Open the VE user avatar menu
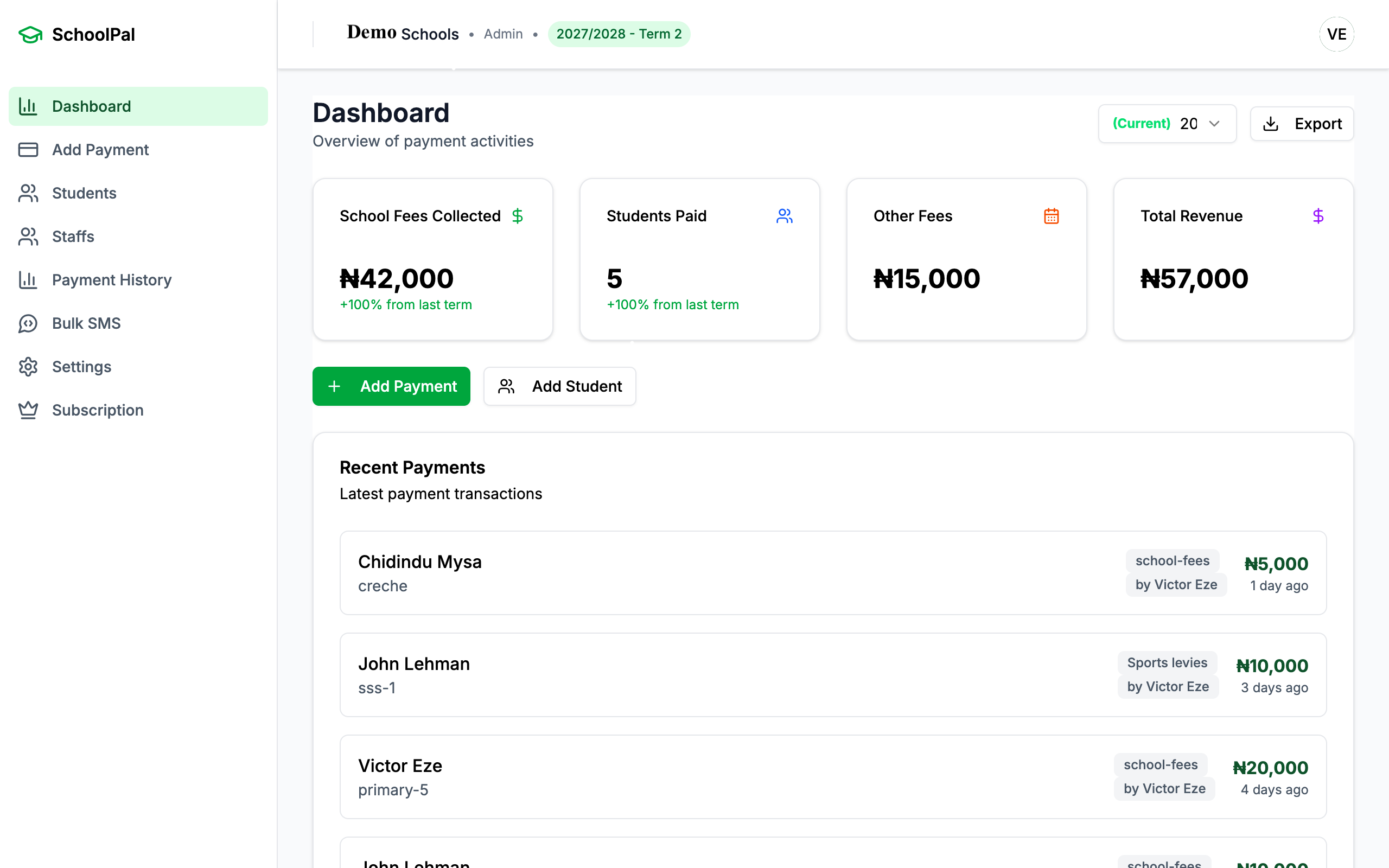This screenshot has height=868, width=1389. click(1336, 34)
